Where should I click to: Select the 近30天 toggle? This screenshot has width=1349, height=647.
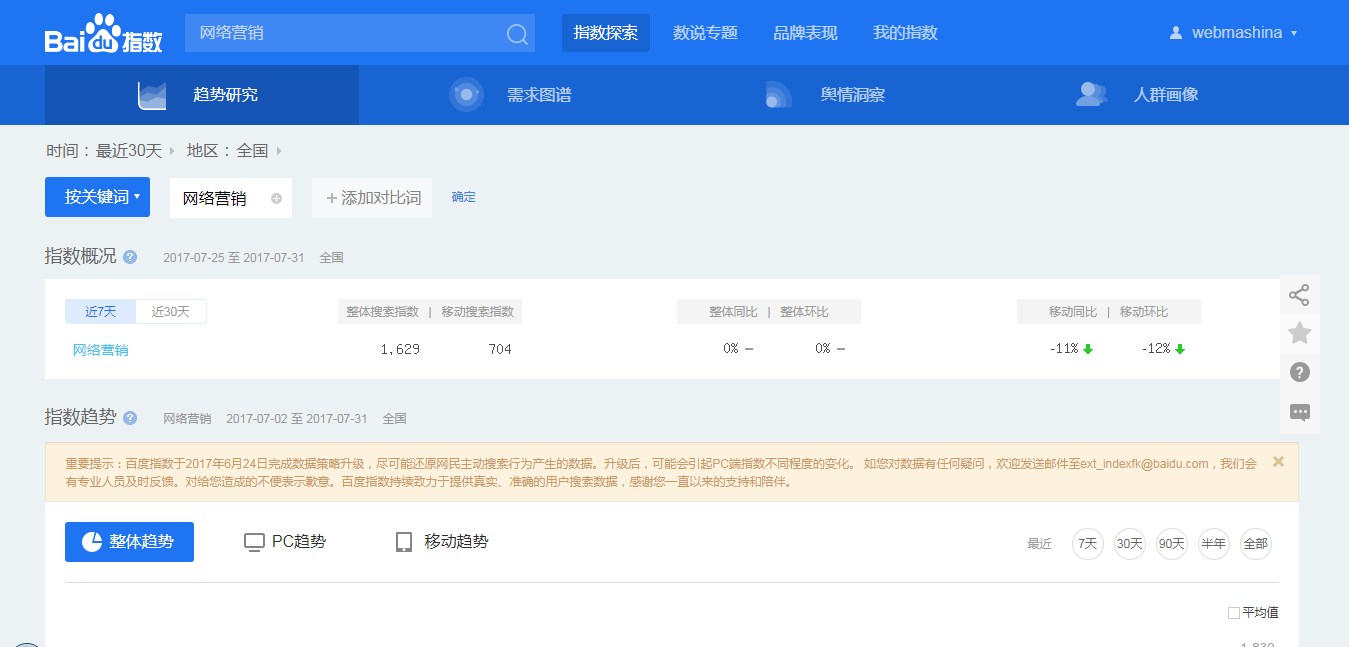tap(171, 311)
